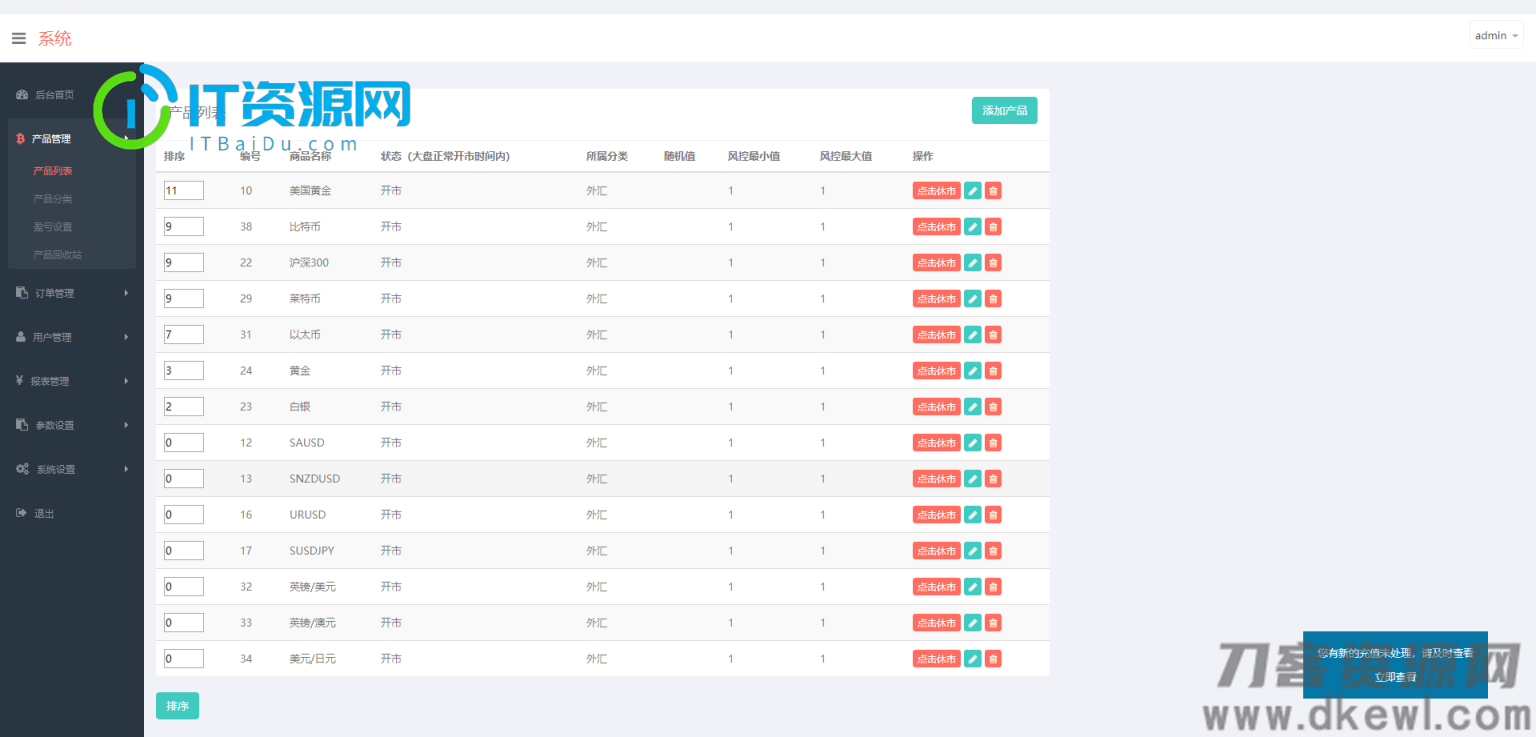
Task: Click pencil icon in SNZDUSD row
Action: [x=972, y=479]
